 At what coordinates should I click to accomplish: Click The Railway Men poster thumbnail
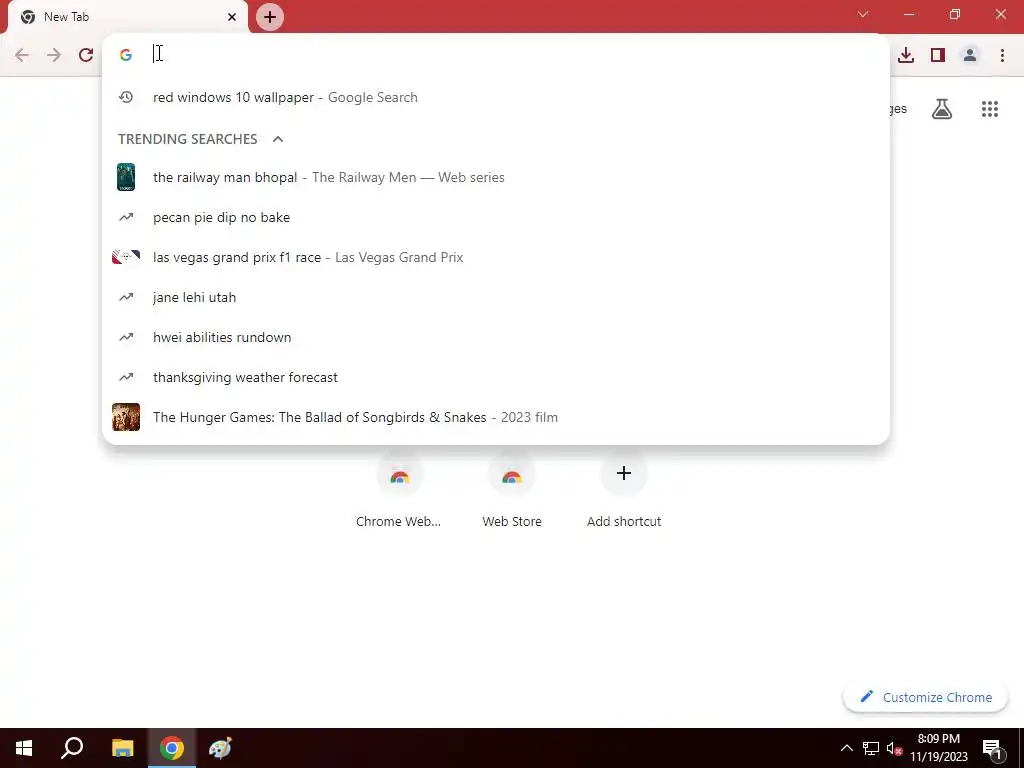[126, 177]
